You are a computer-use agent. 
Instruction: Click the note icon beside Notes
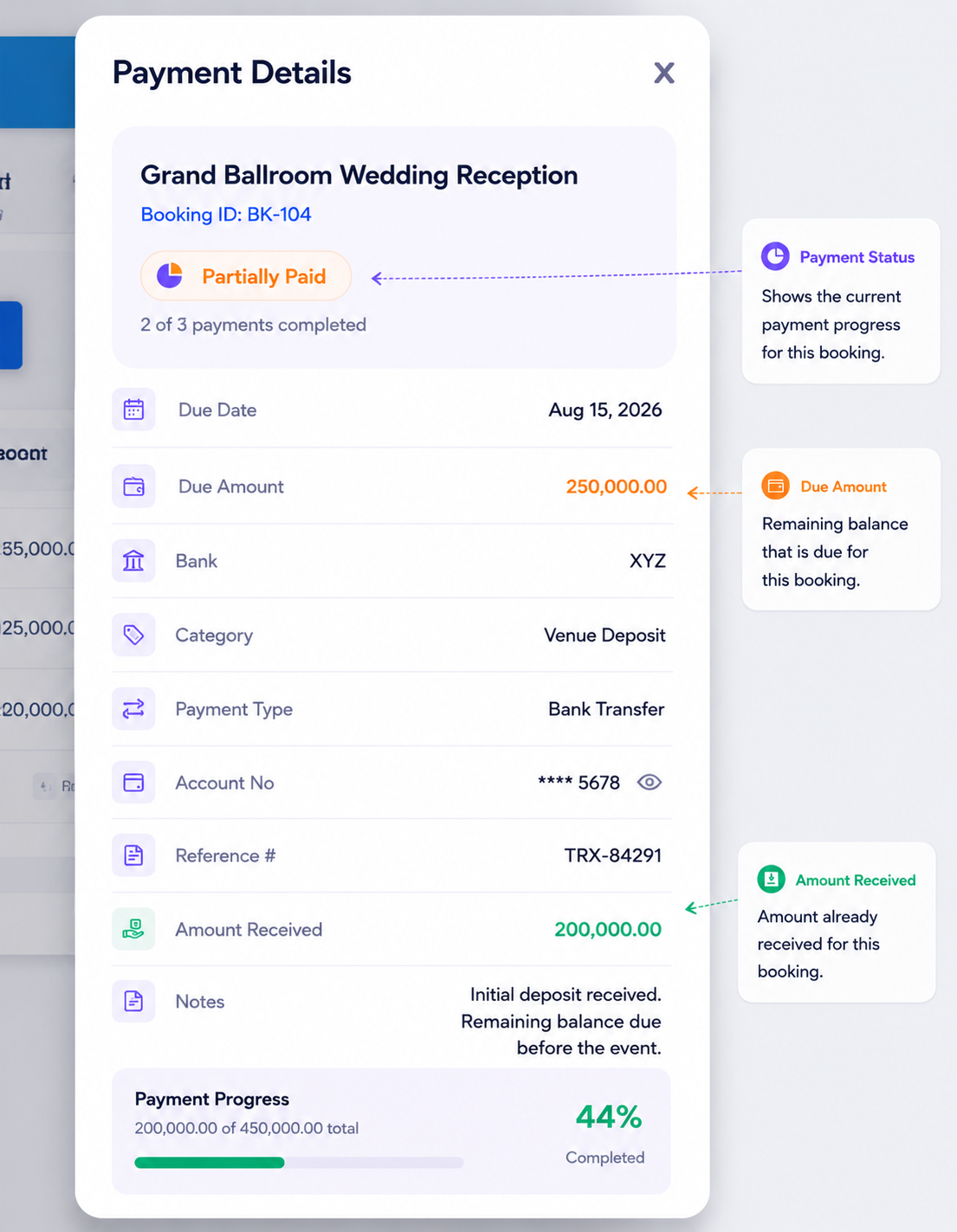tap(133, 1001)
